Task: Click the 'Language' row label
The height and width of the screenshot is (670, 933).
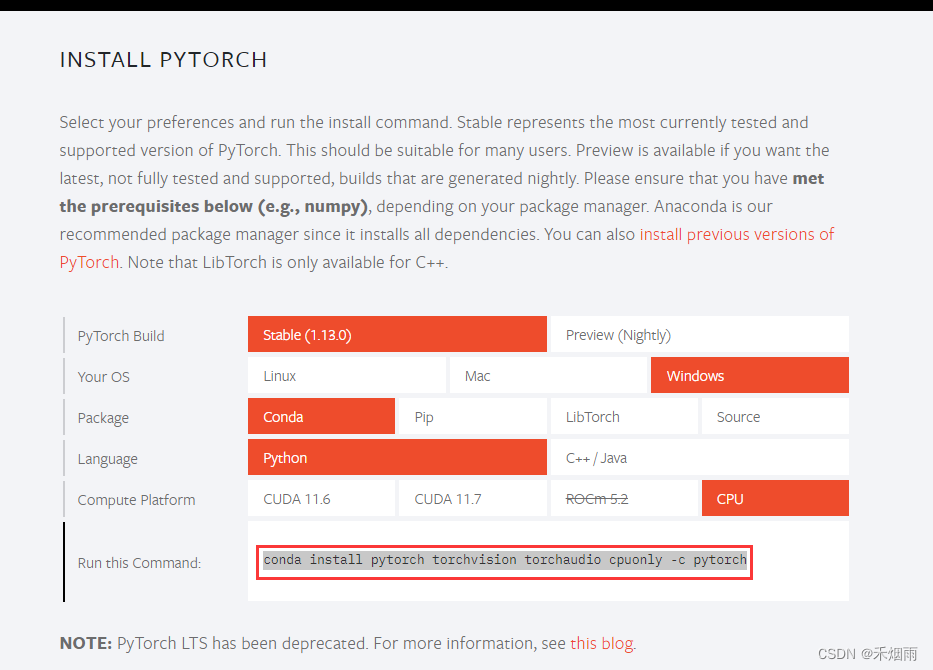Action: click(108, 459)
